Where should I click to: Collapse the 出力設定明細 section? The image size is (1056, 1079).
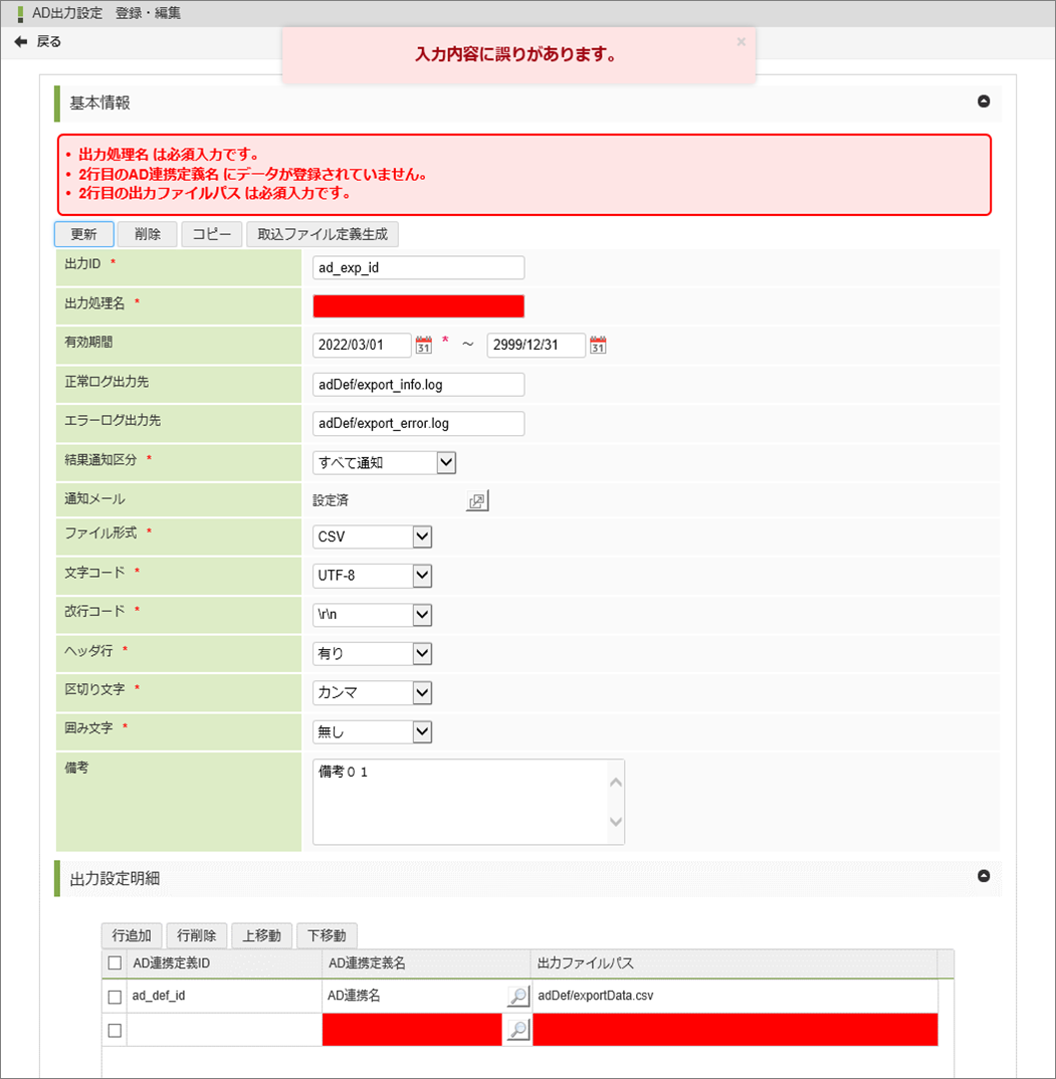point(983,876)
